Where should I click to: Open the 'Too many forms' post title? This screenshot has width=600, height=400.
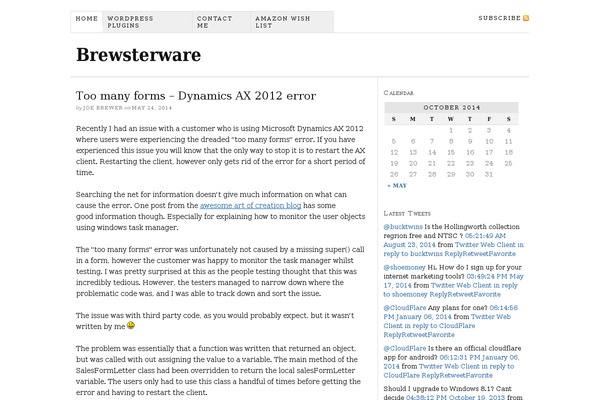click(196, 96)
